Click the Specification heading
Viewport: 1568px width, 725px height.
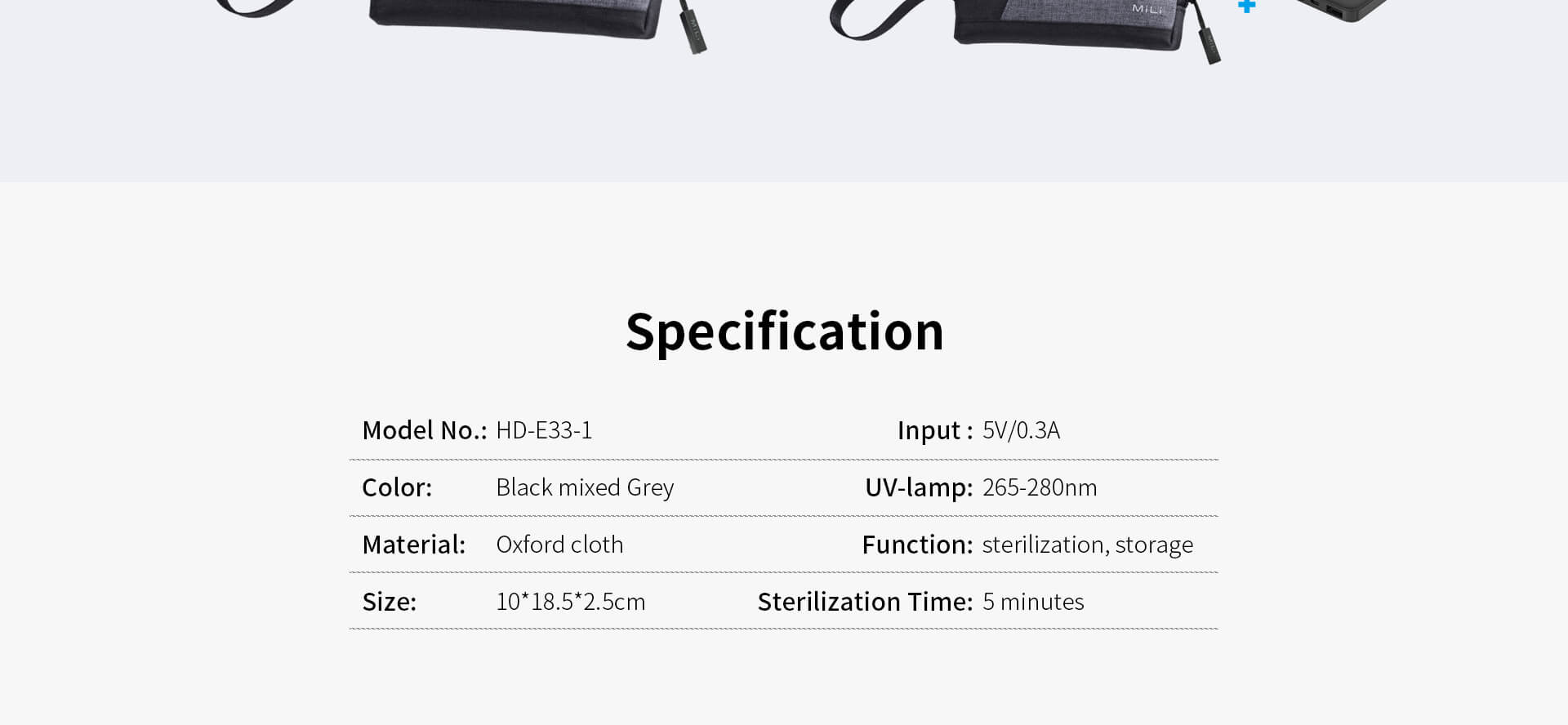pyautogui.click(x=784, y=331)
